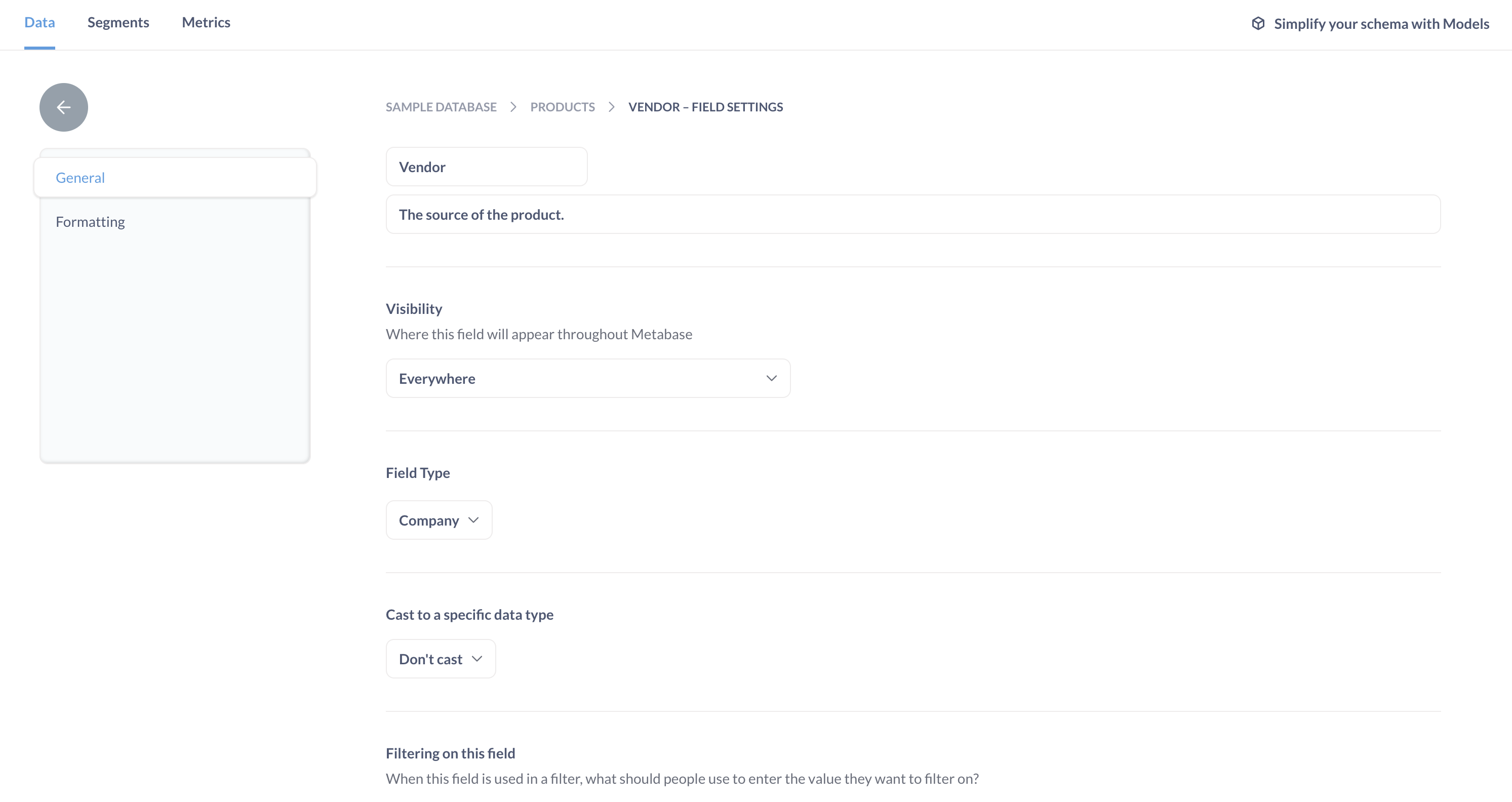
Task: Click the Visibility dropdown arrow icon
Action: click(x=771, y=378)
